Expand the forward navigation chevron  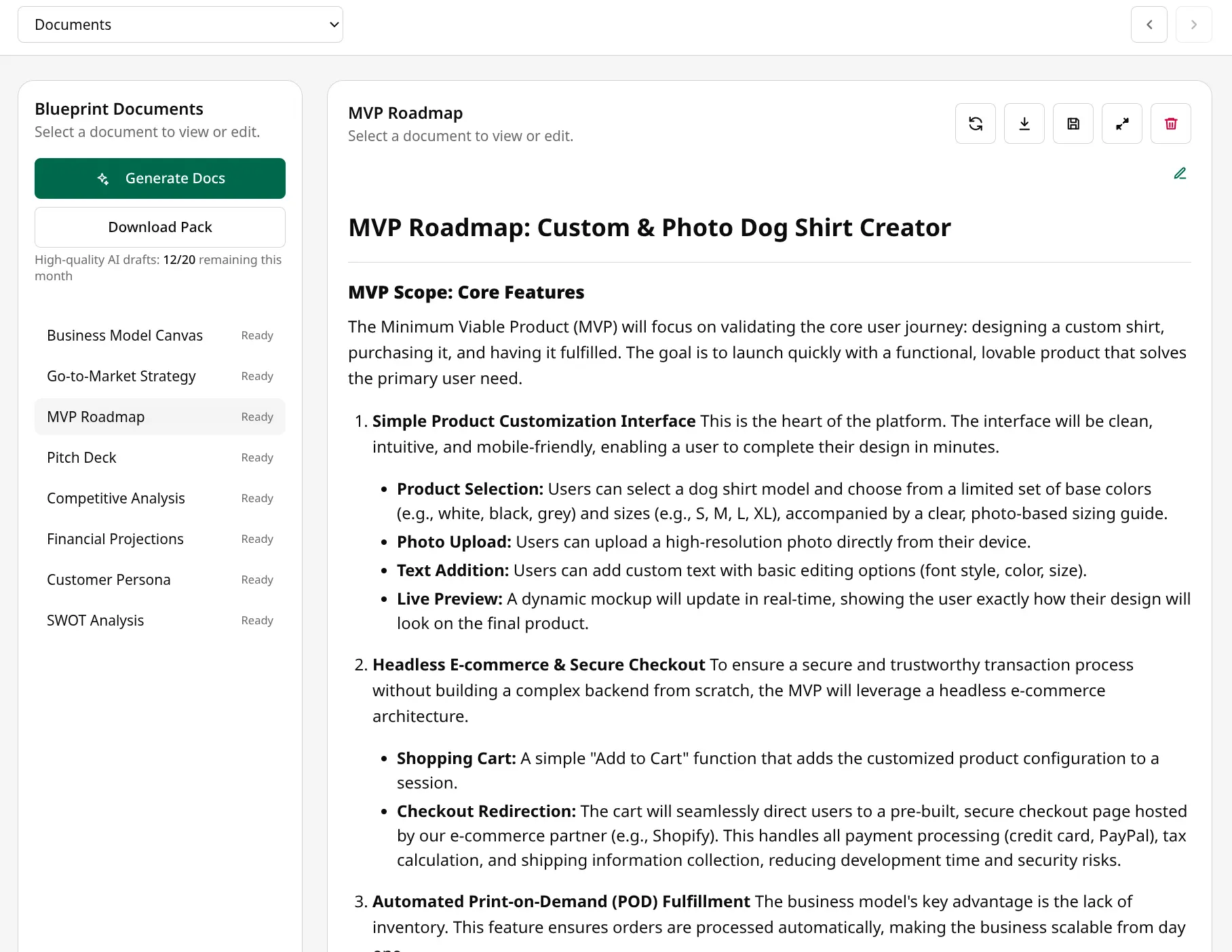(1194, 24)
